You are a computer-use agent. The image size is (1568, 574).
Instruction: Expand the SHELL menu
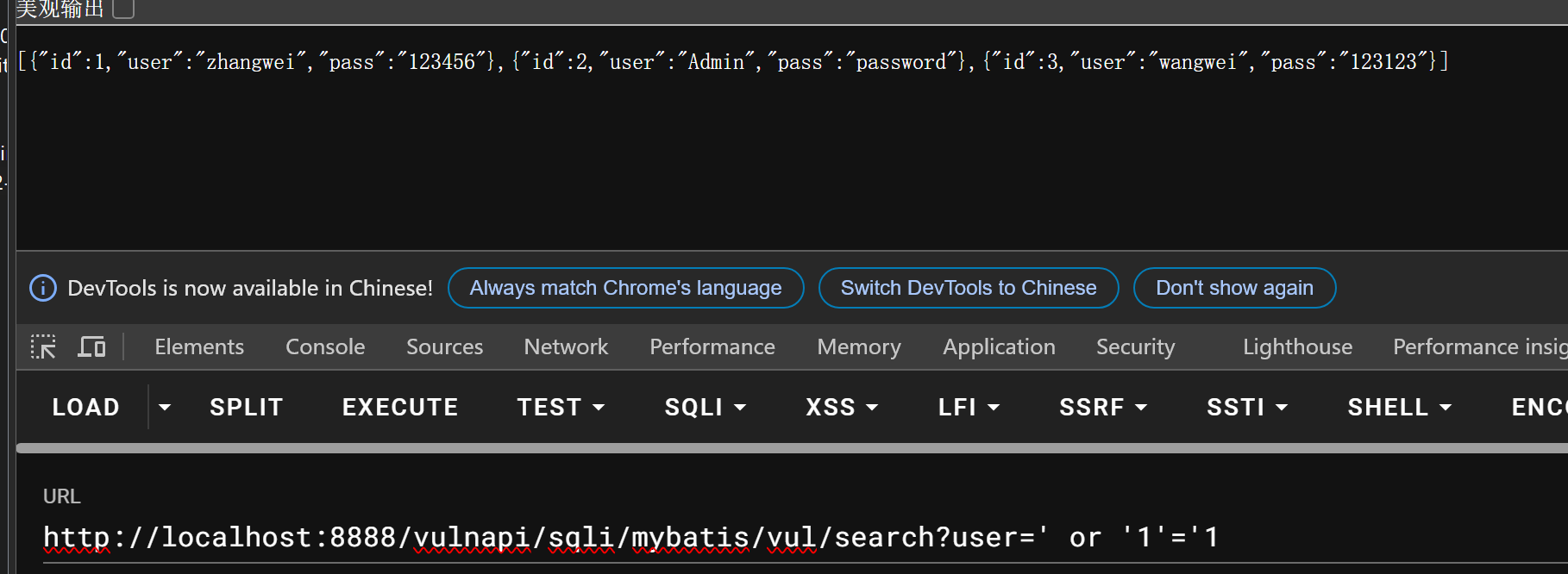click(1399, 407)
